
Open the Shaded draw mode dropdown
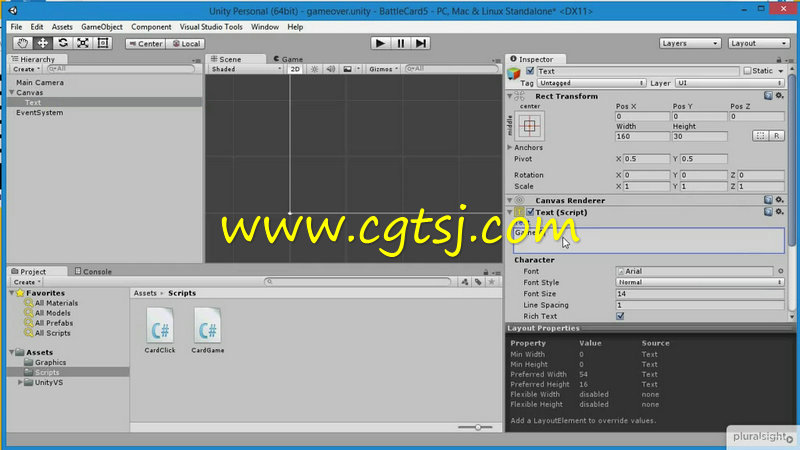coord(246,69)
